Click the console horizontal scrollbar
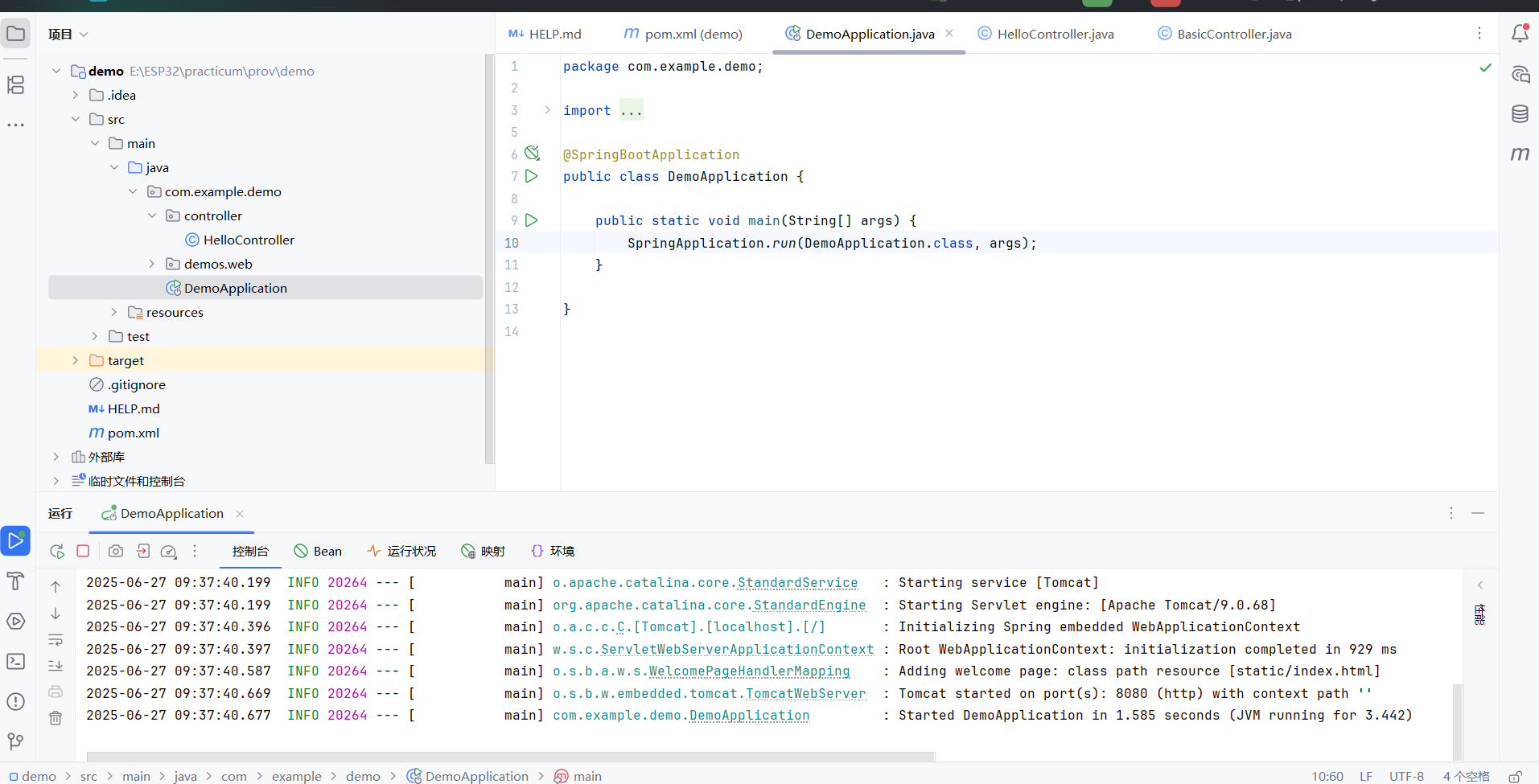This screenshot has height=784, width=1539. [511, 756]
